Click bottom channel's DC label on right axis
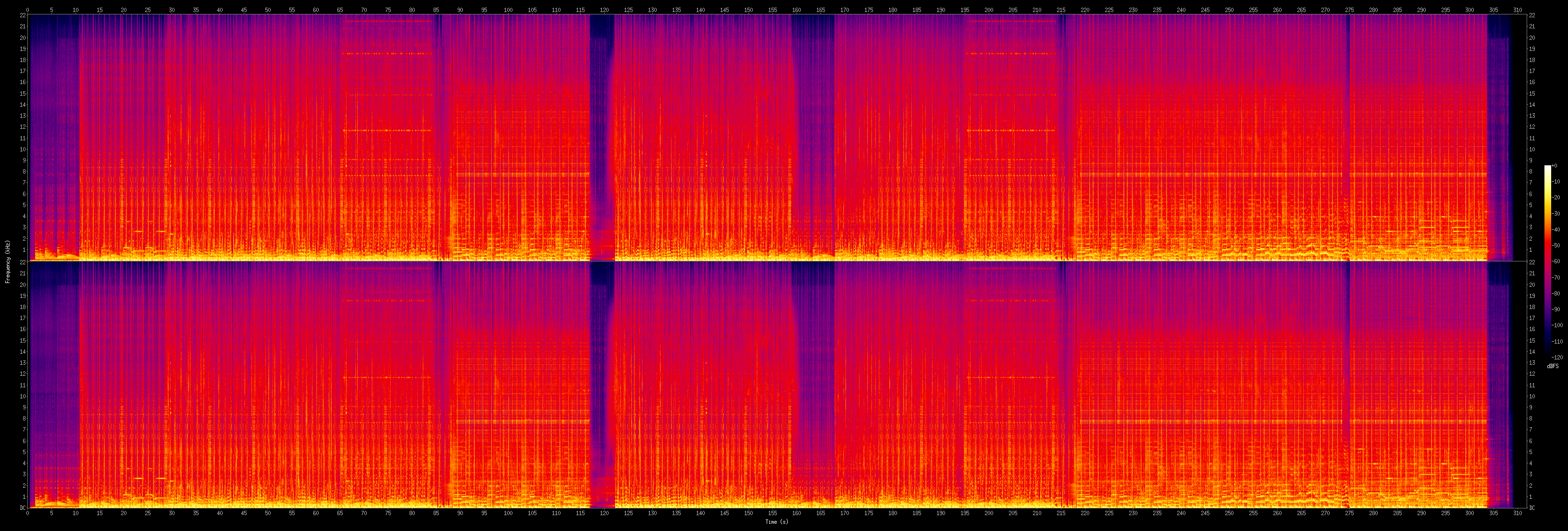Viewport: 1568px width, 531px height. click(1531, 507)
